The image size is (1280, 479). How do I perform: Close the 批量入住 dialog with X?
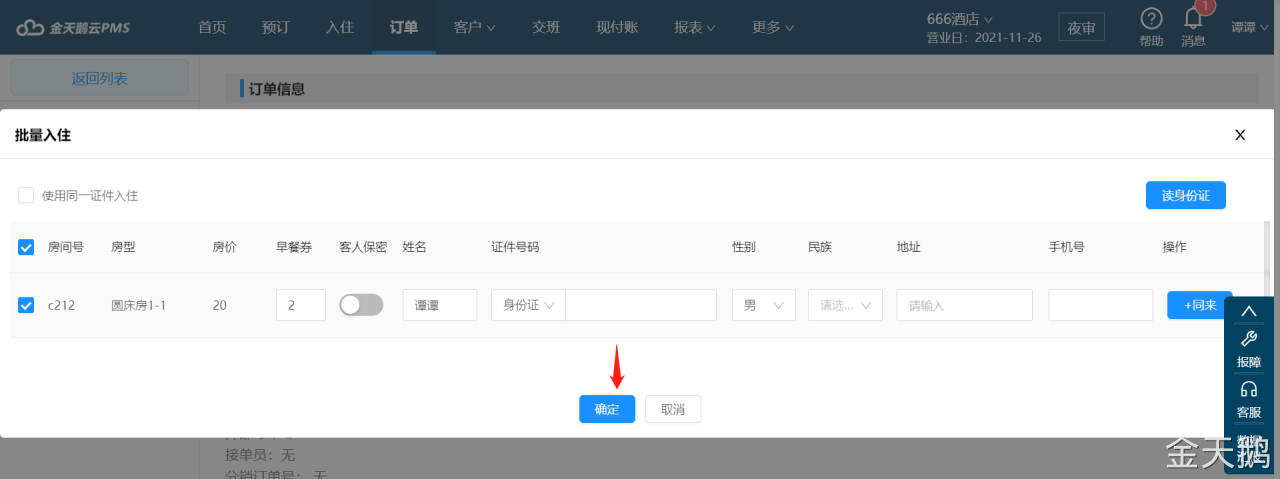click(x=1240, y=135)
